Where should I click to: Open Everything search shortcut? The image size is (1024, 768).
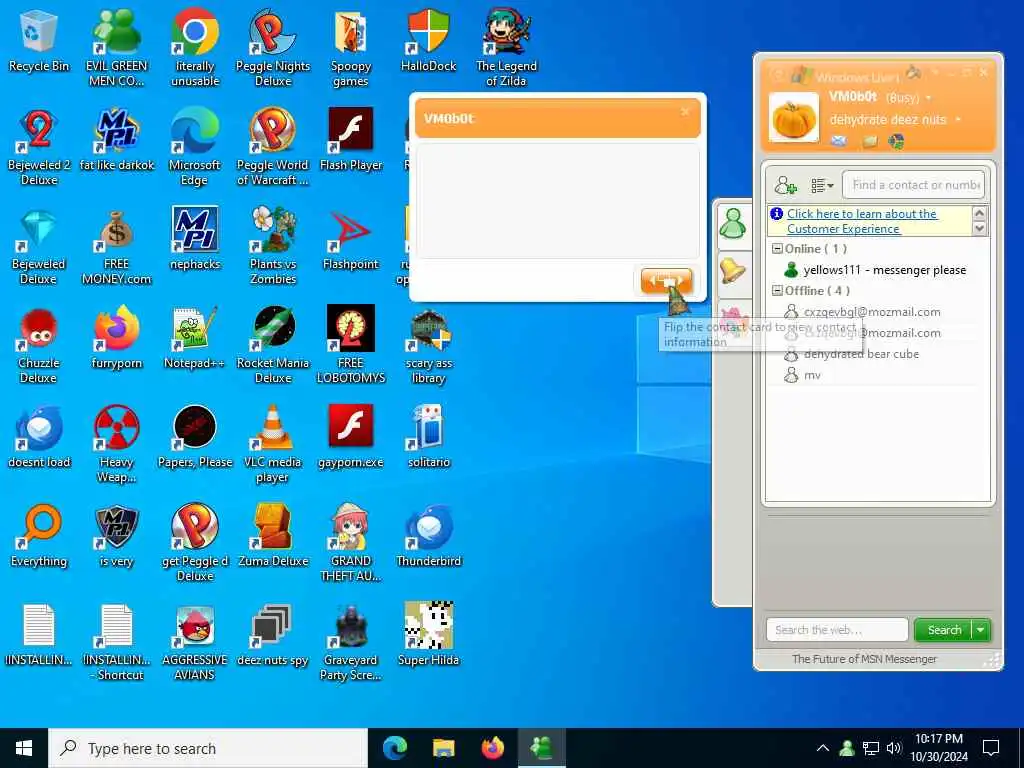39,537
